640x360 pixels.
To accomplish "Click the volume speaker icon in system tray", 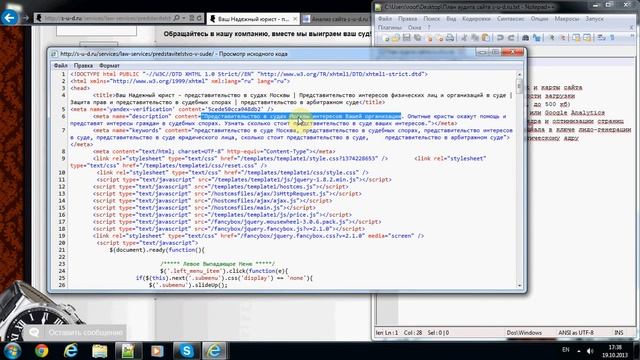I will pyautogui.click(x=590, y=351).
